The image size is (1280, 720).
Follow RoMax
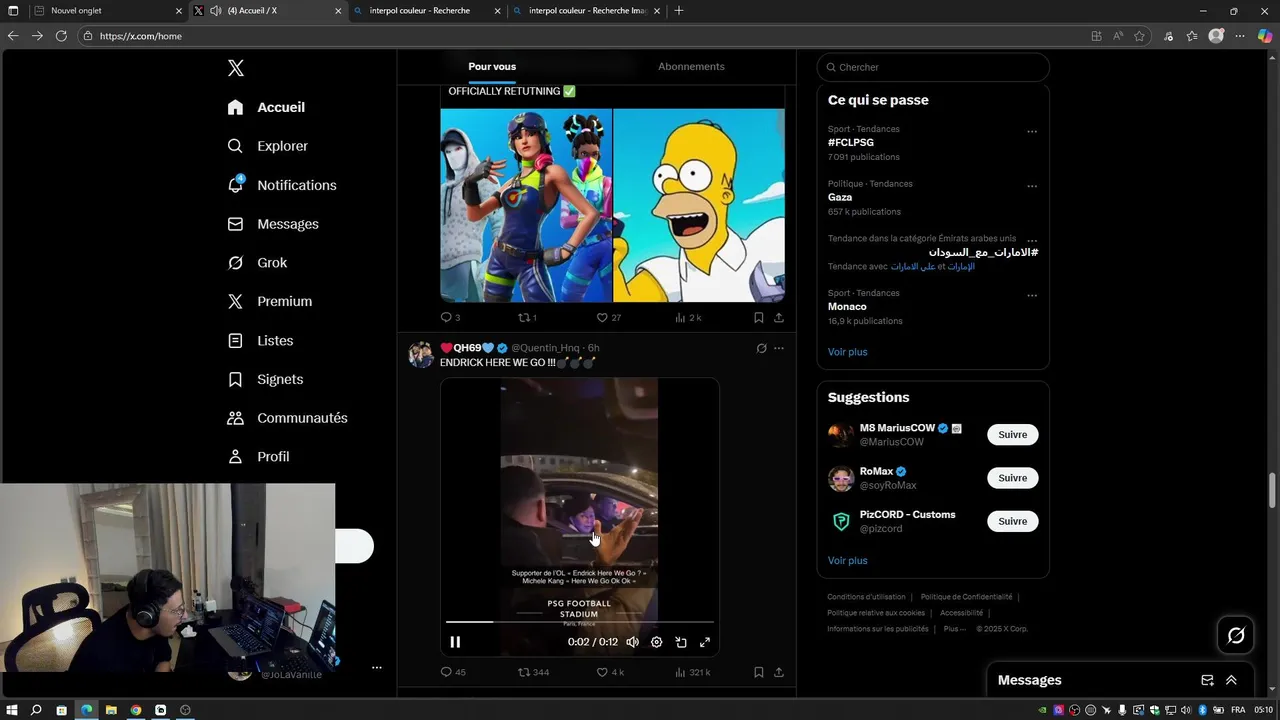(x=1013, y=478)
